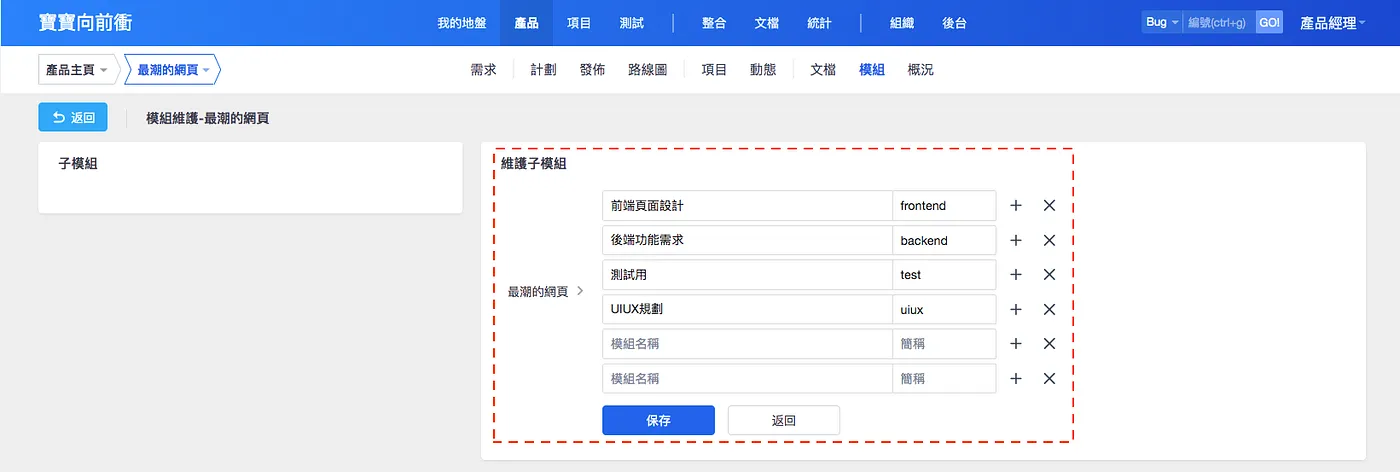Click the GO! button

[x=1269, y=22]
